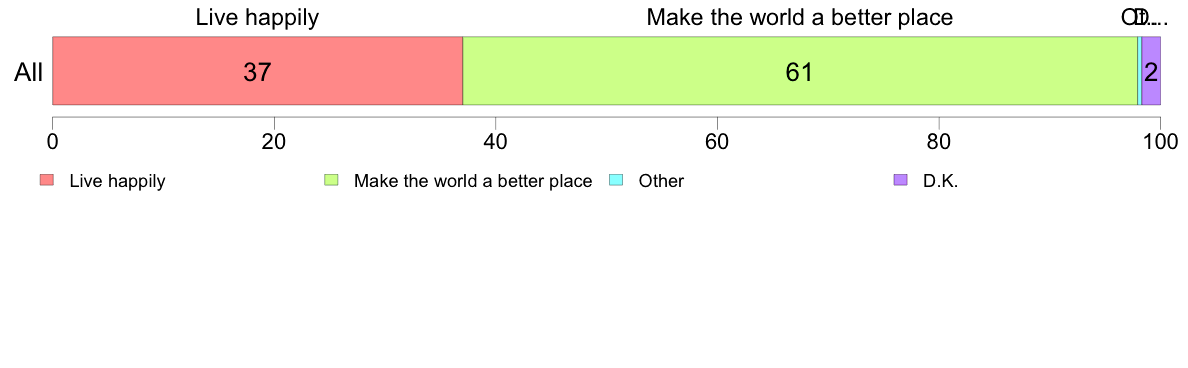The height and width of the screenshot is (368, 1188).
Task: Click the 61 value label
Action: coord(799,73)
